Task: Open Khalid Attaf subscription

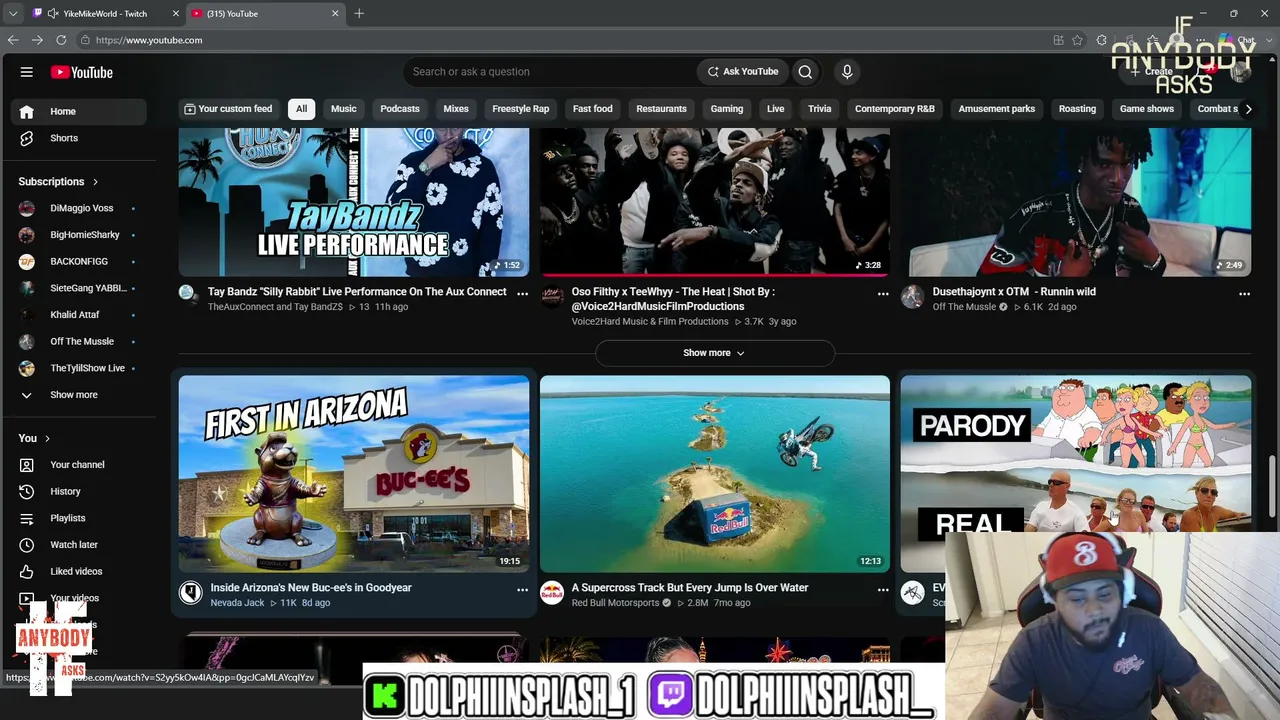Action: click(x=79, y=315)
